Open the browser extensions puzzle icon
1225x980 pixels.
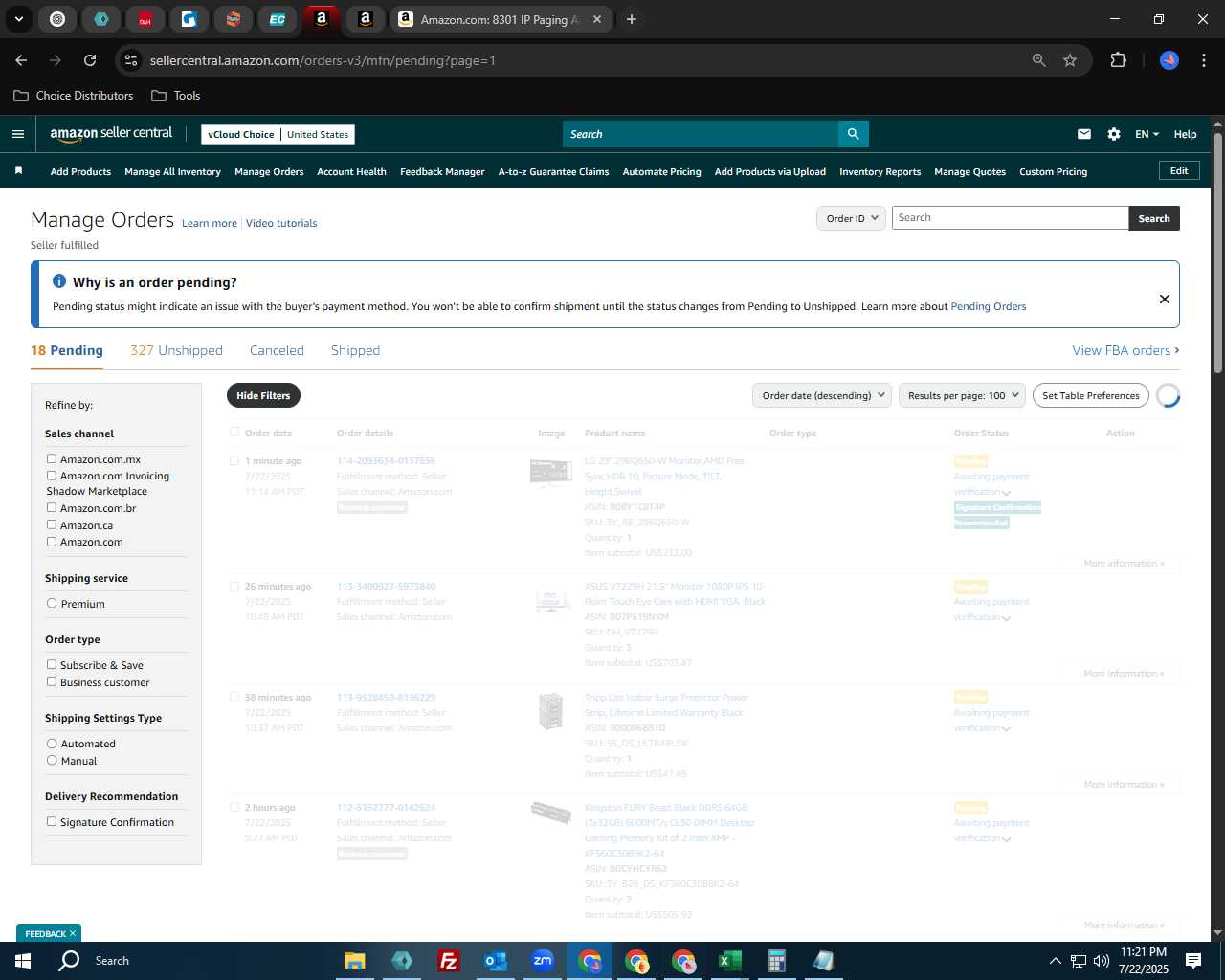coord(1118,60)
